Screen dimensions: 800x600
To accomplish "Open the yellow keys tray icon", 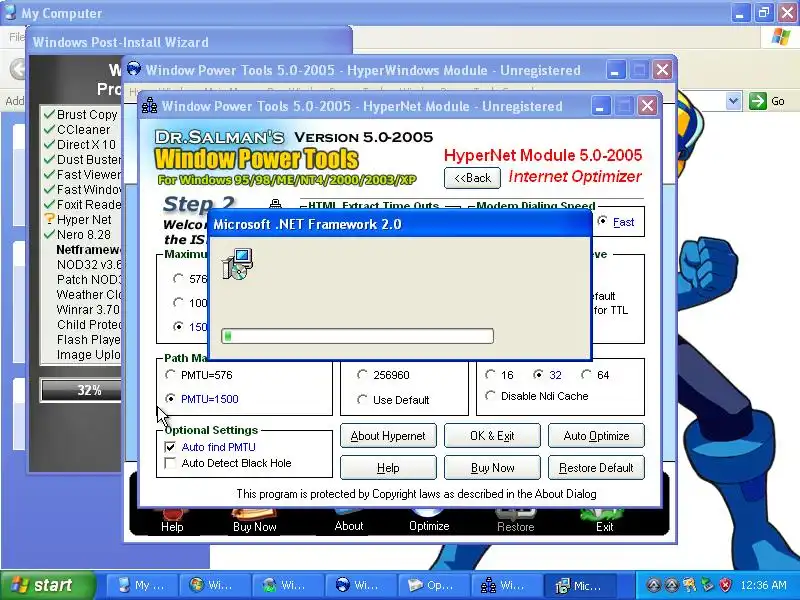I will (689, 585).
